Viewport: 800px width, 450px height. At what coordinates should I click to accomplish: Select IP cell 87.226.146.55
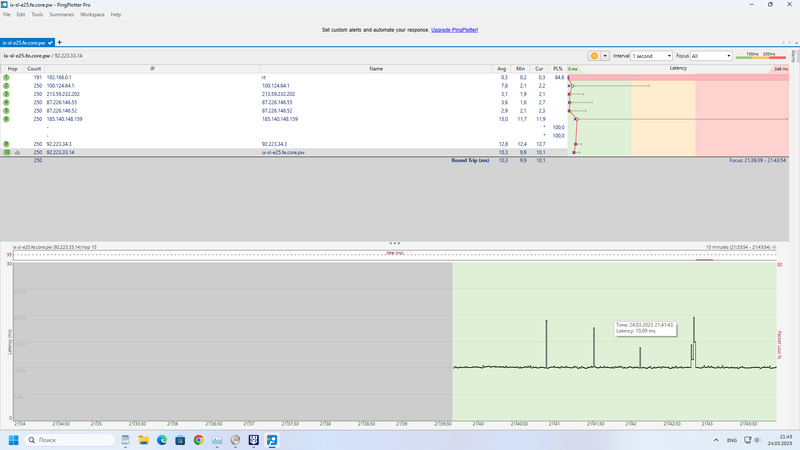[62, 103]
